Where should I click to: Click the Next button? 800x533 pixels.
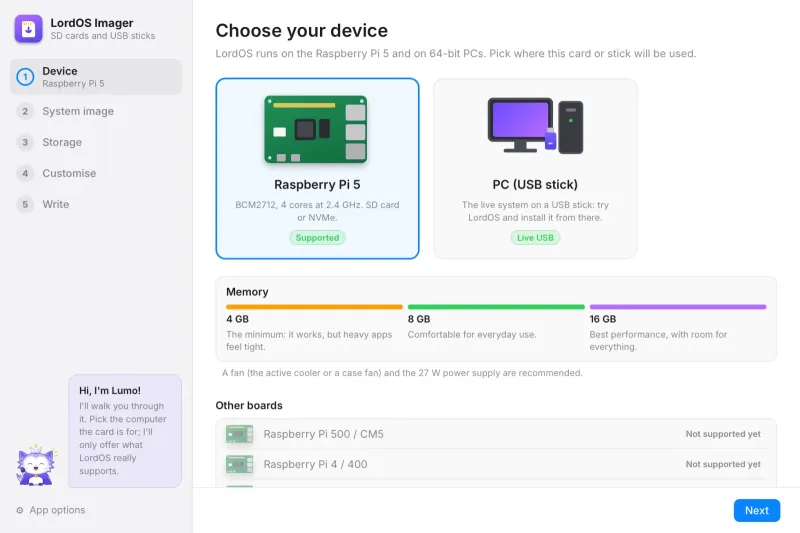(757, 510)
